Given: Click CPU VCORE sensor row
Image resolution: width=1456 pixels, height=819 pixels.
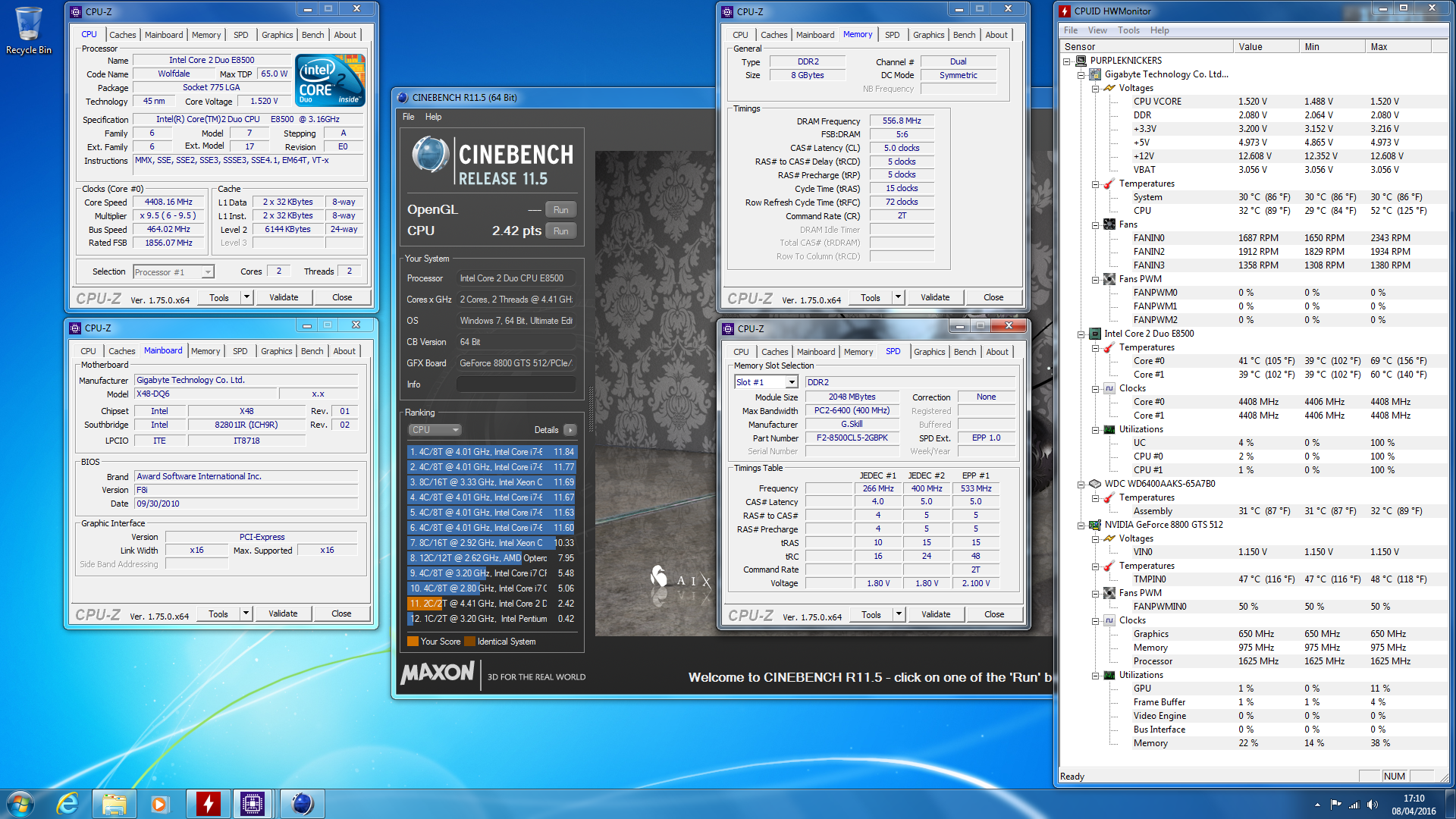Looking at the screenshot, I should pyautogui.click(x=1254, y=102).
